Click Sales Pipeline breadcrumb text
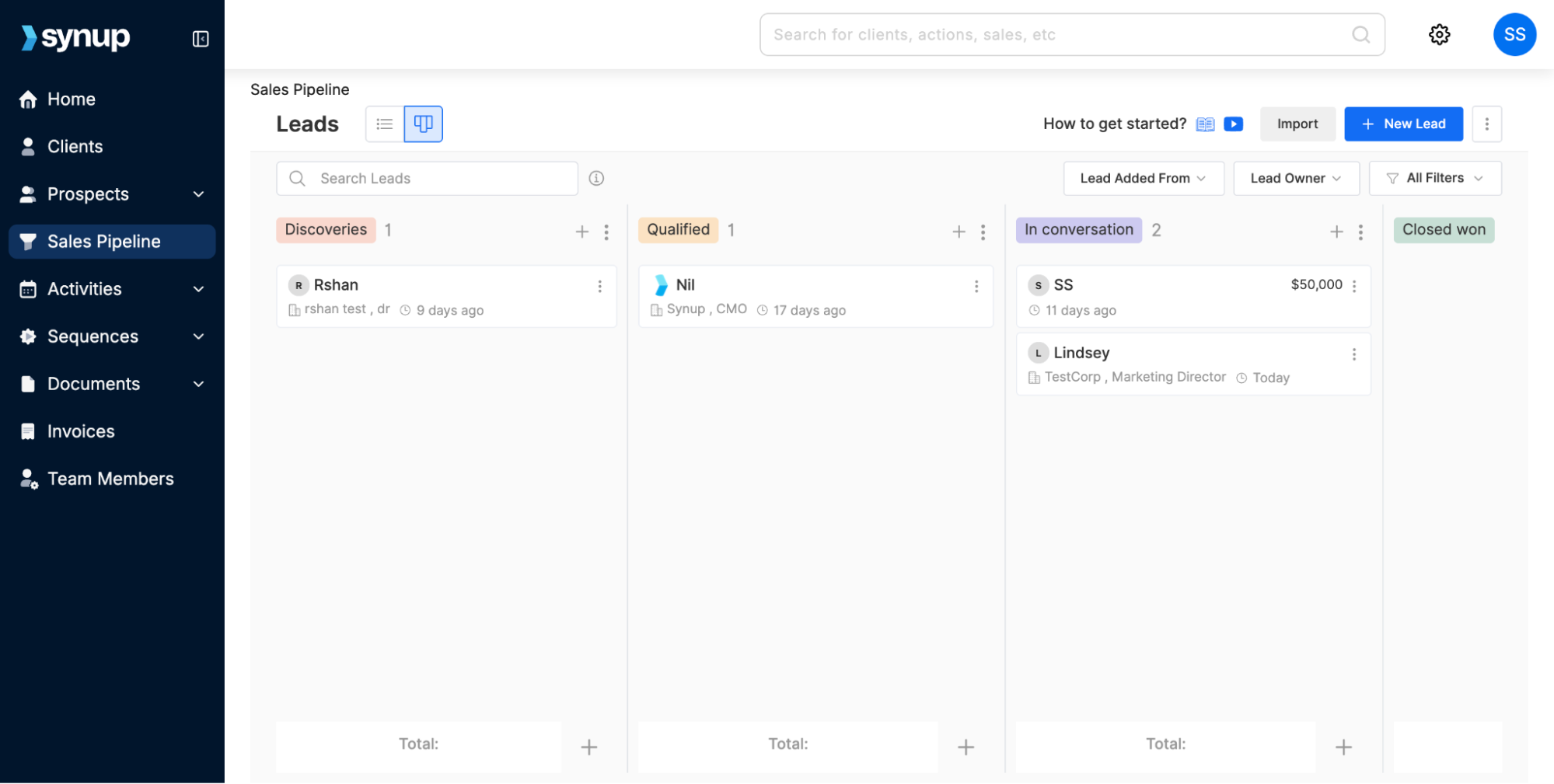 point(299,89)
